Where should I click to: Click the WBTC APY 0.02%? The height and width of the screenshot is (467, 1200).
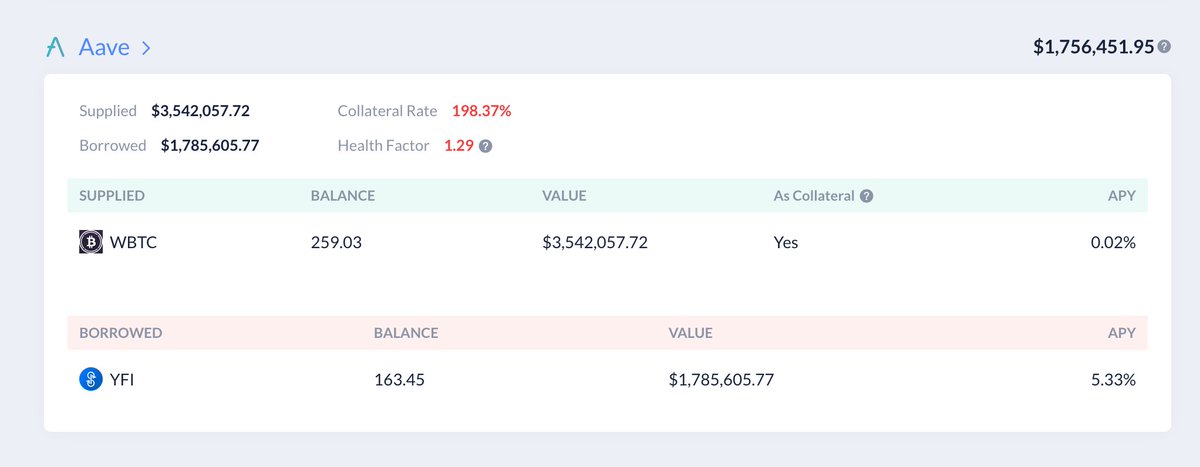click(1113, 242)
